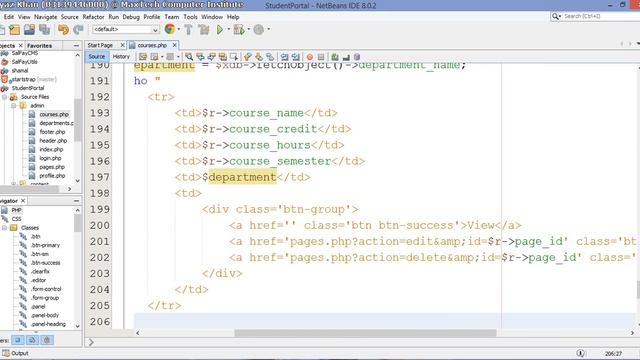Viewport: 640px width, 360px height.
Task: Open the project configuration <default> dropdown
Action: pyautogui.click(x=125, y=29)
